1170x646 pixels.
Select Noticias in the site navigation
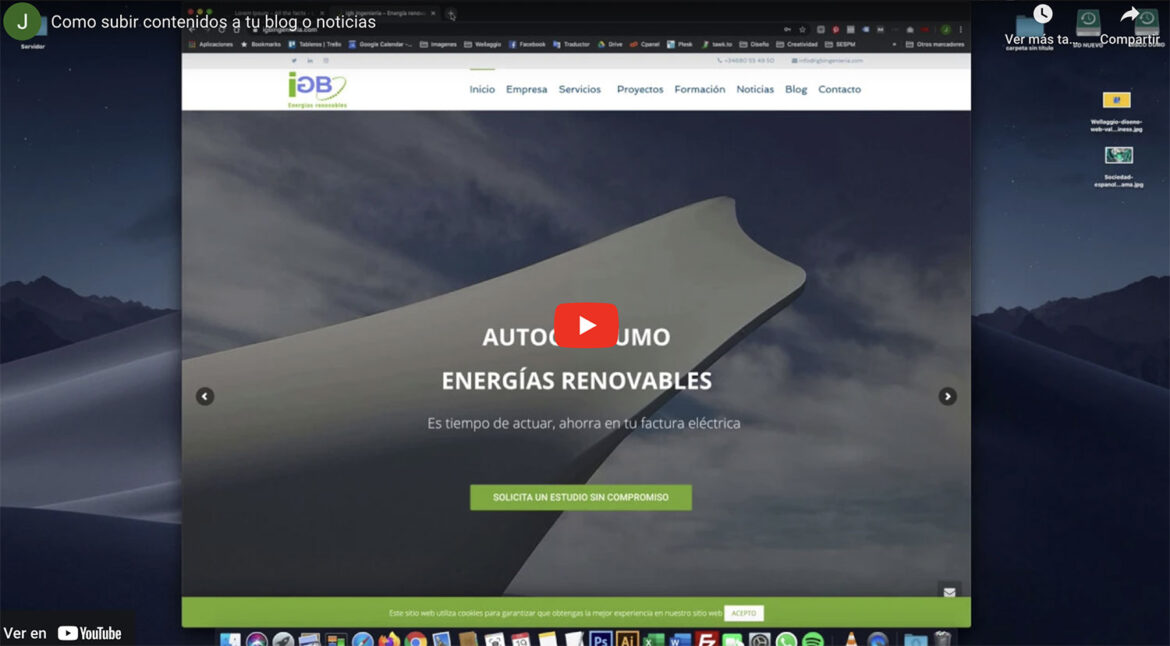pos(755,89)
